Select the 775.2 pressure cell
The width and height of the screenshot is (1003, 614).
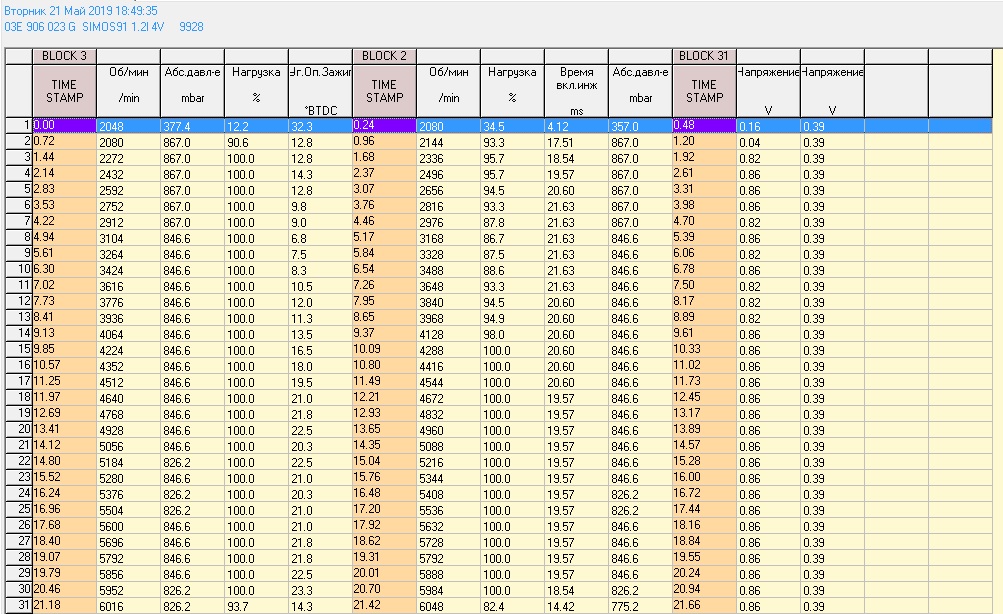pos(640,606)
